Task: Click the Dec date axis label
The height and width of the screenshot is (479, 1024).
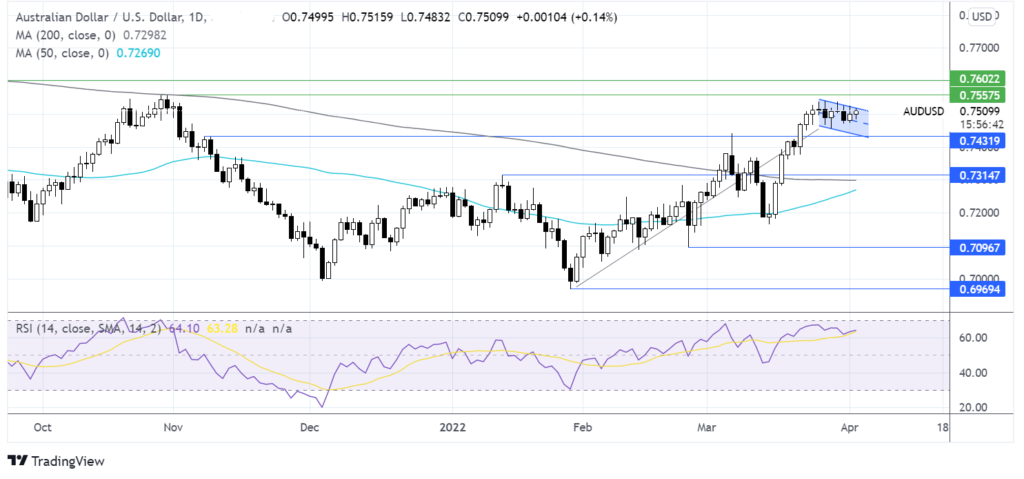Action: (309, 427)
